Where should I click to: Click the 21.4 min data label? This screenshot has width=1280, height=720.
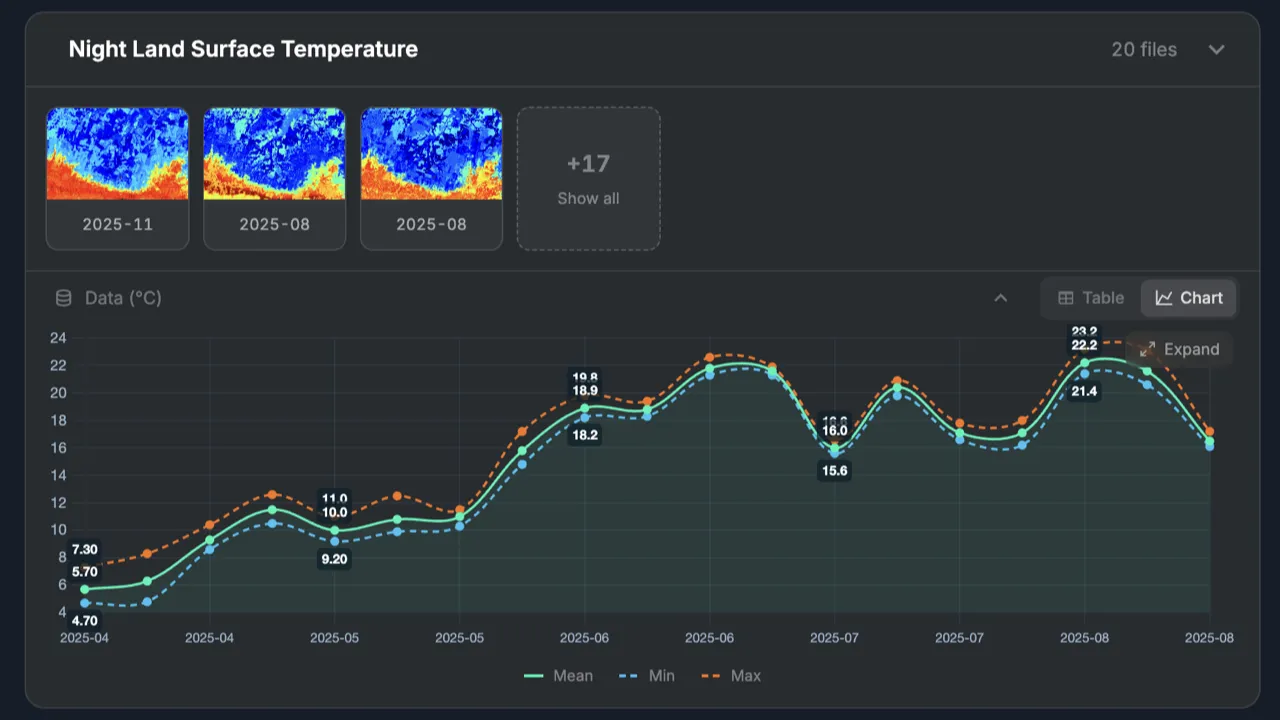(x=1084, y=391)
